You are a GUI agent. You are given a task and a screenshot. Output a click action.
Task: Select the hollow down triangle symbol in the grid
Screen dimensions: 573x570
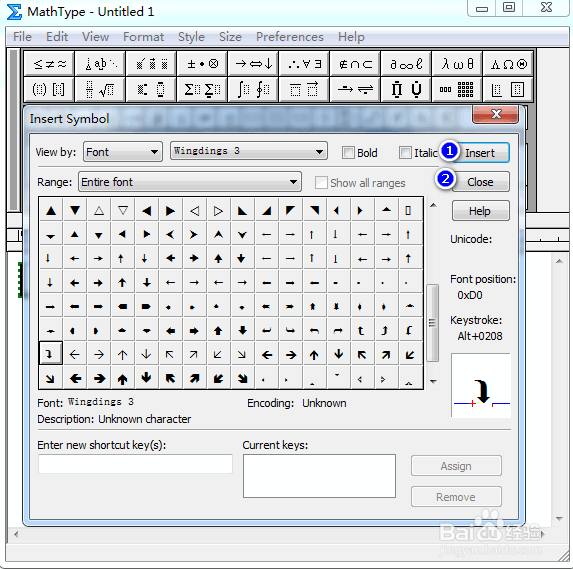click(123, 211)
